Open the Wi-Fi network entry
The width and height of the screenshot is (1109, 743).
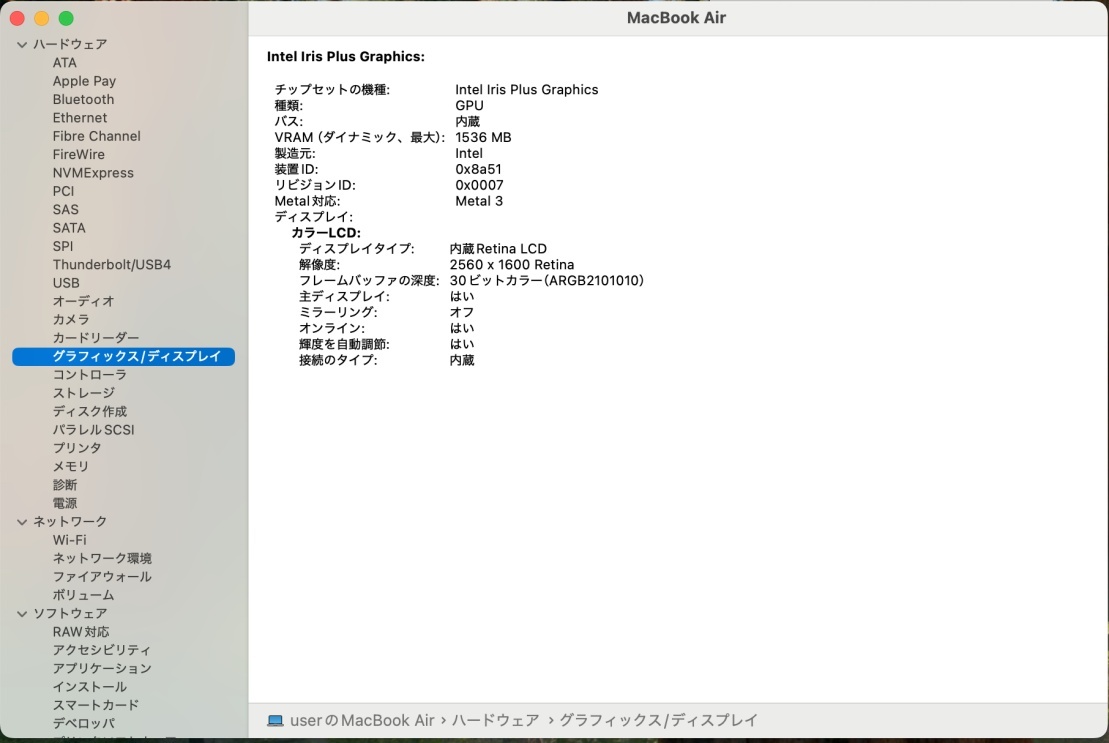pos(69,540)
